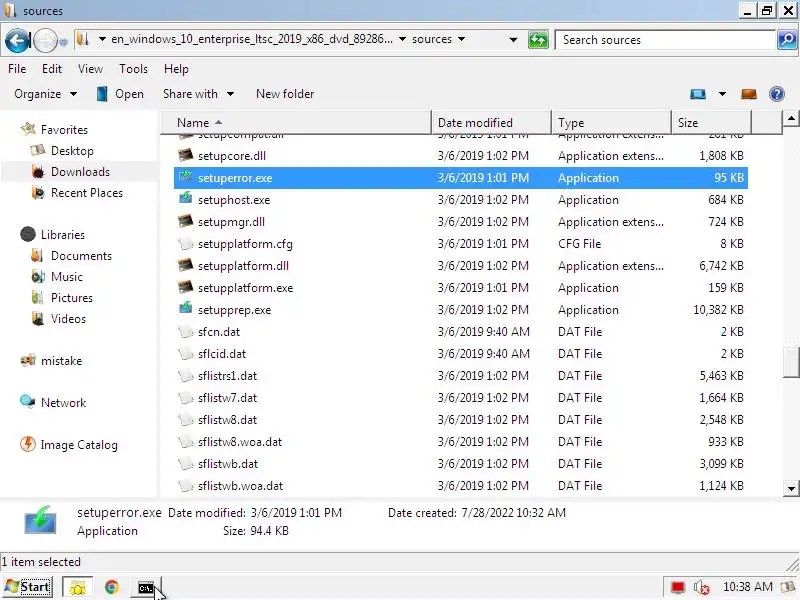Image resolution: width=800 pixels, height=600 pixels.
Task: Open the Start menu
Action: click(29, 587)
